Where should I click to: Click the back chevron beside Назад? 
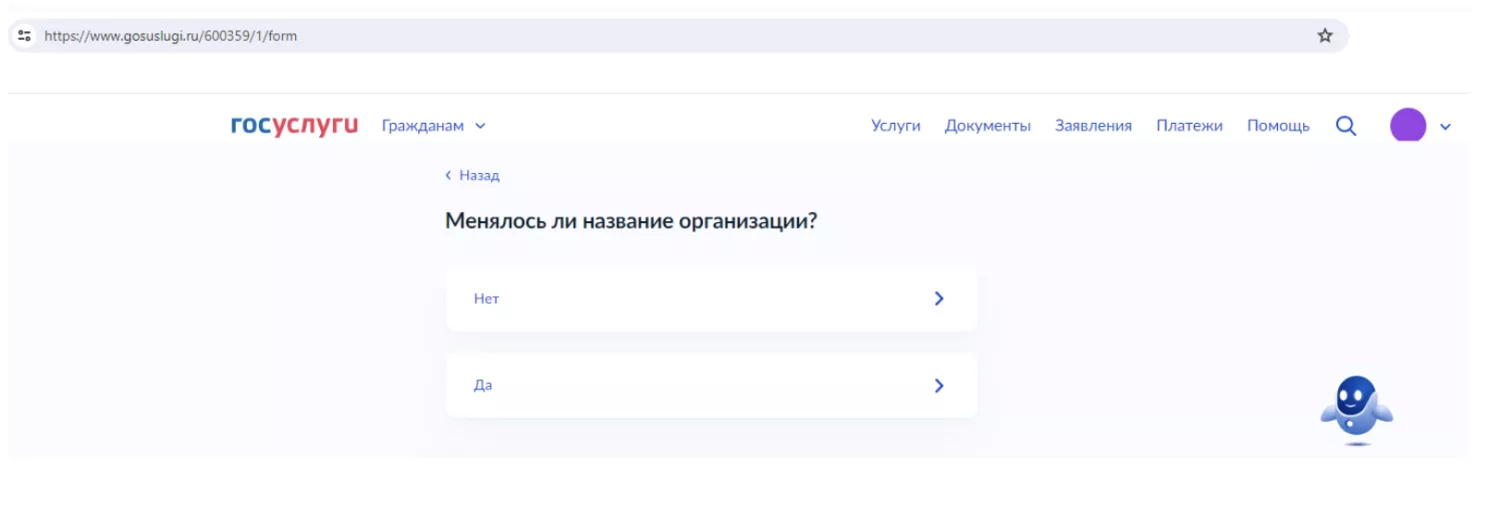(x=449, y=176)
